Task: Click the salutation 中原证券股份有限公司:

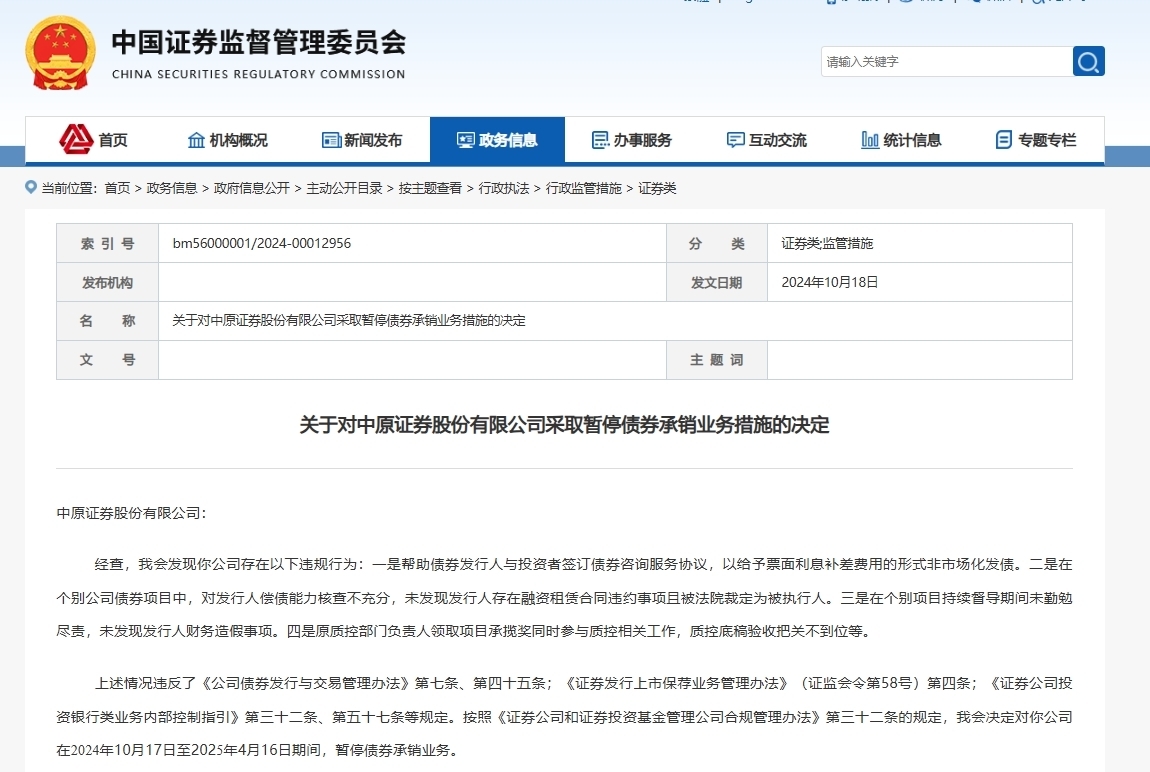Action: 131,513
